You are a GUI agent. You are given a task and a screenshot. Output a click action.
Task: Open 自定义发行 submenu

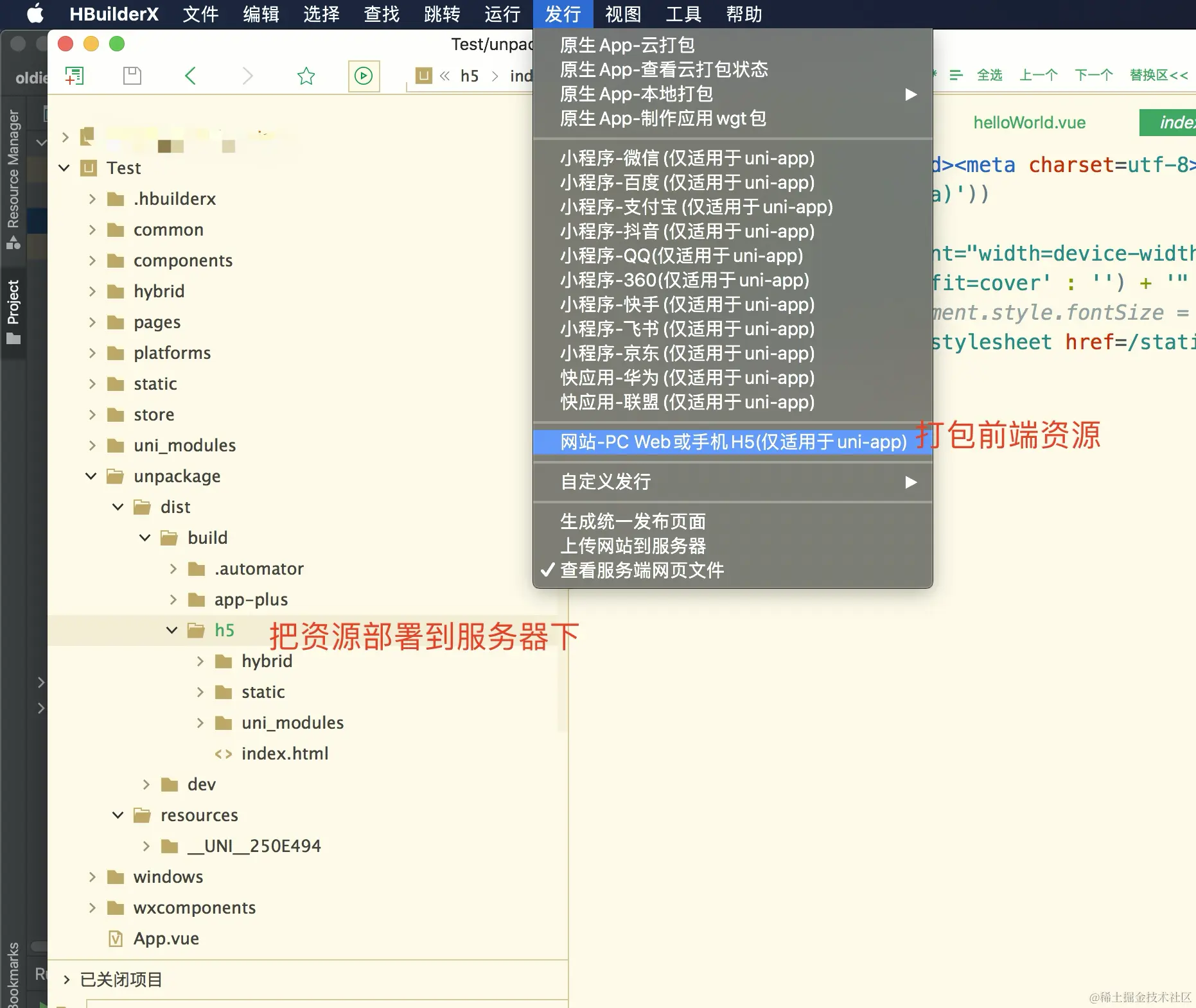click(732, 482)
